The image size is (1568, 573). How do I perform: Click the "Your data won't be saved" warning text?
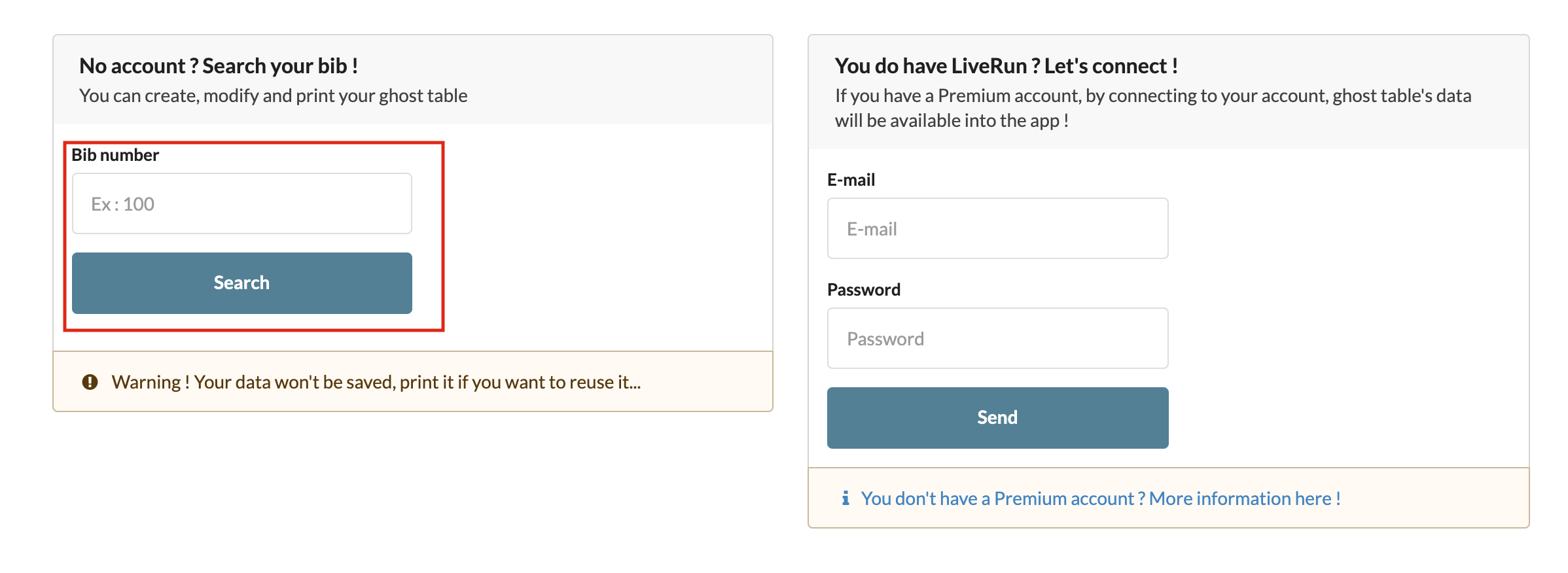[417, 382]
